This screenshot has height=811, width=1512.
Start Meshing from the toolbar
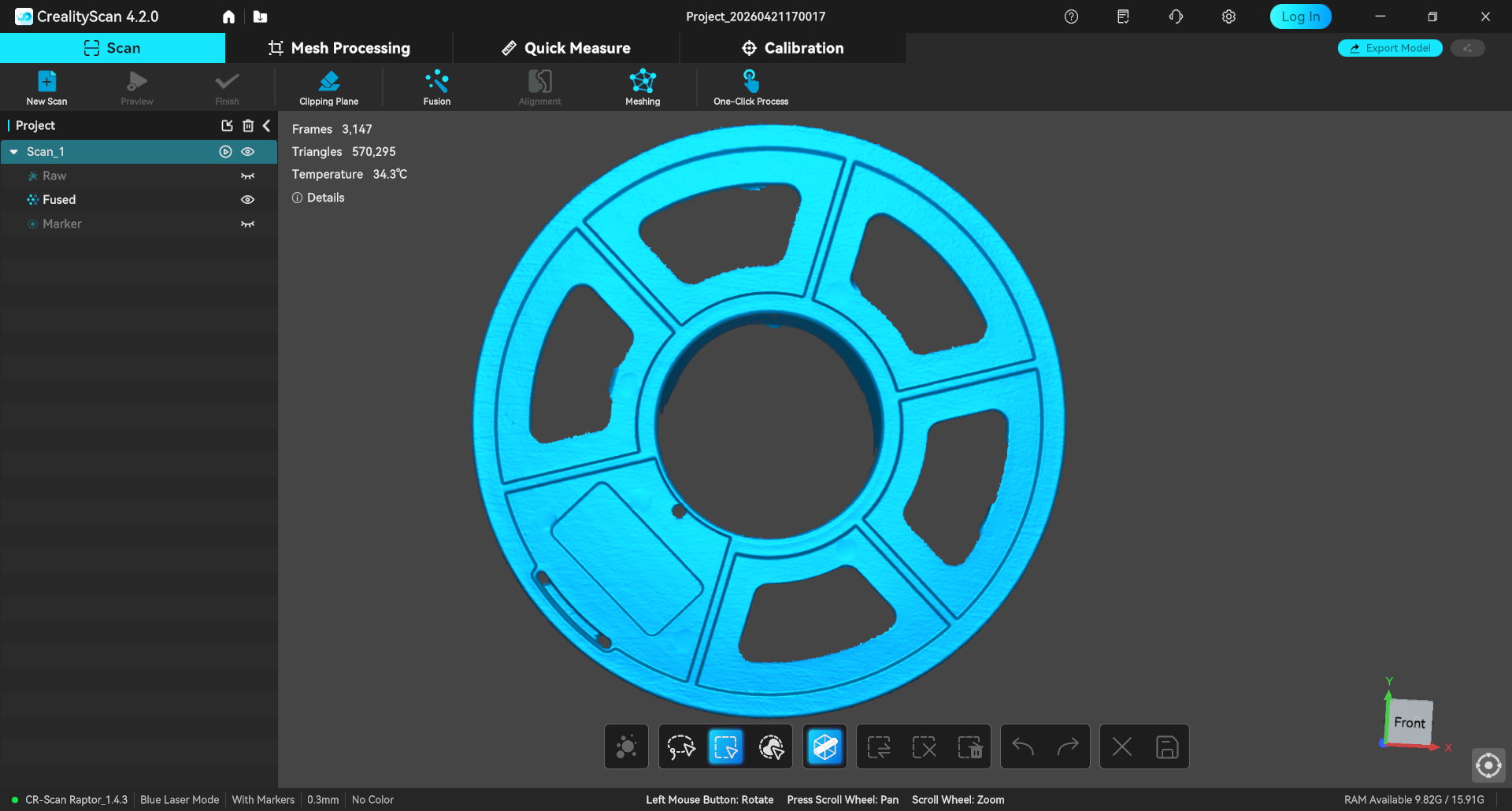(x=643, y=87)
